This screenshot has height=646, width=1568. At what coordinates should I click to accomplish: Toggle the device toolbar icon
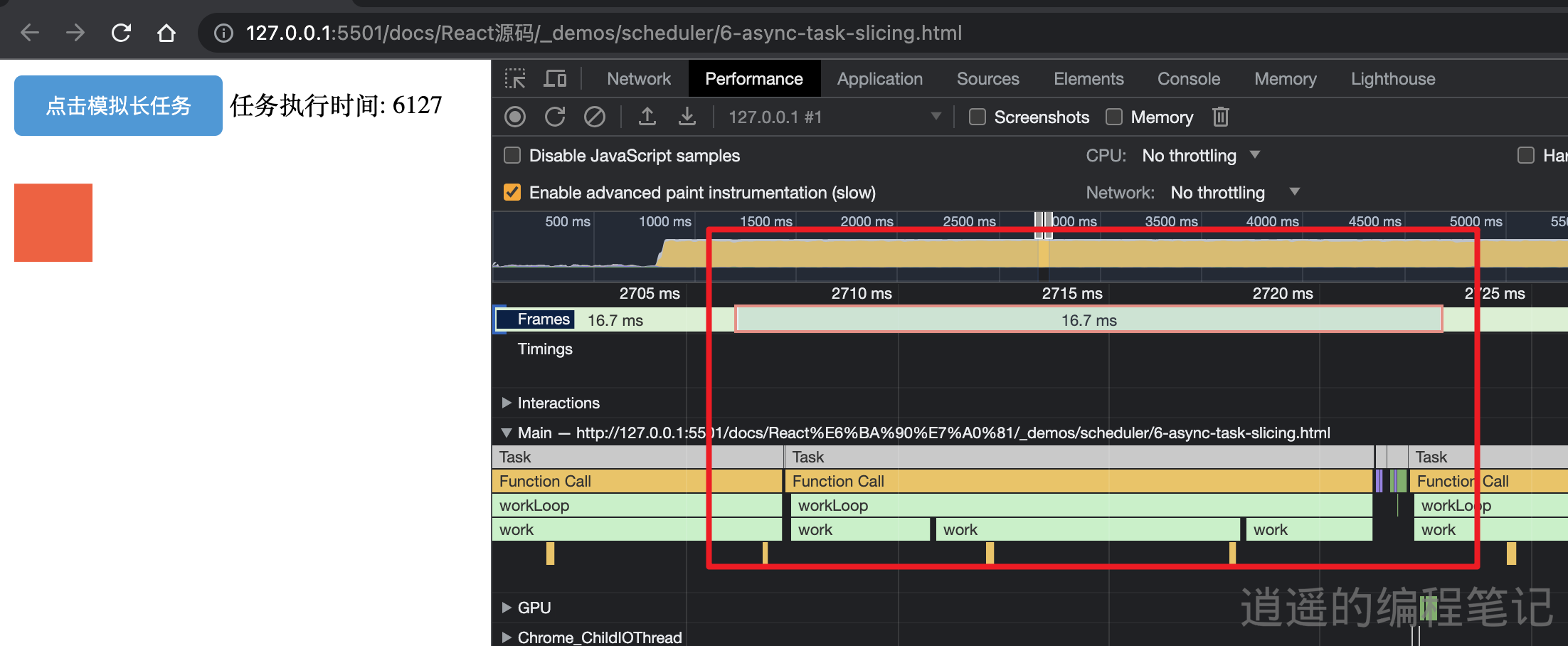click(x=555, y=79)
